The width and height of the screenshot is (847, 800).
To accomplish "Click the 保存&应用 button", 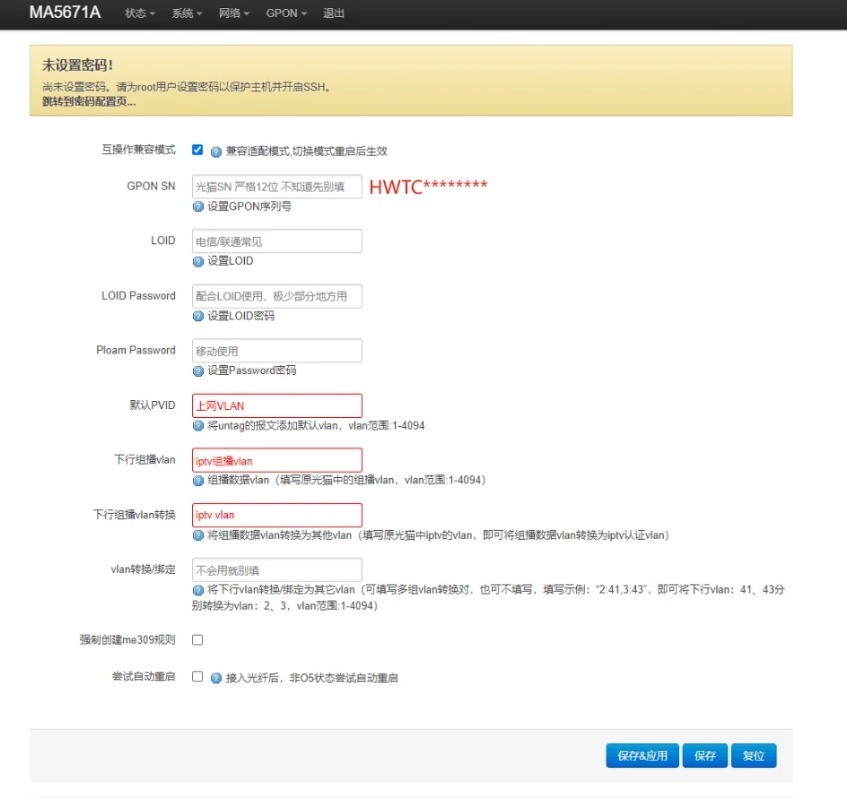I will 641,755.
